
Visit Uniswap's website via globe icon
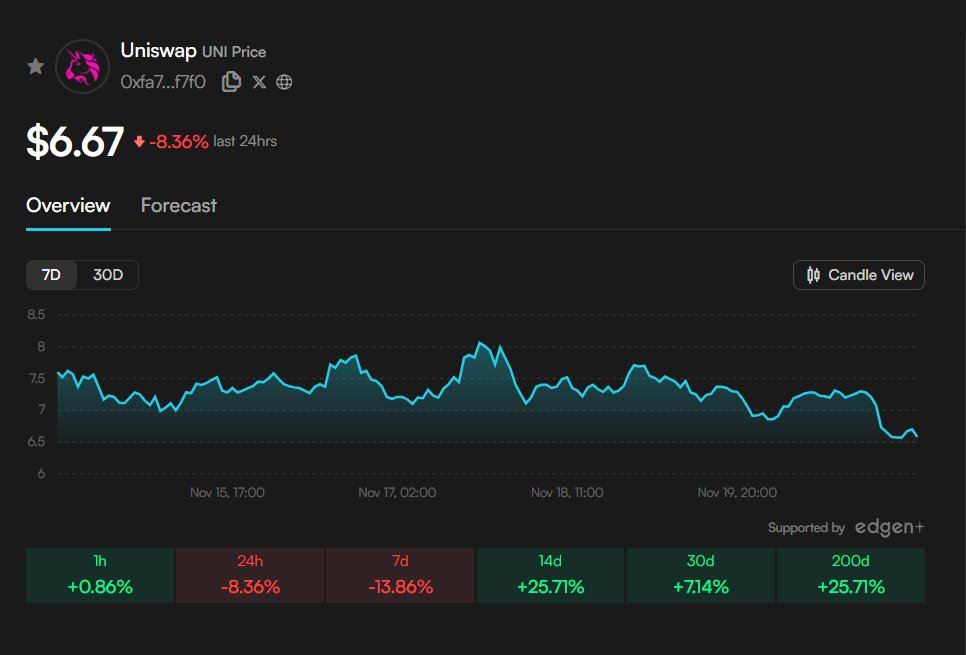(284, 82)
